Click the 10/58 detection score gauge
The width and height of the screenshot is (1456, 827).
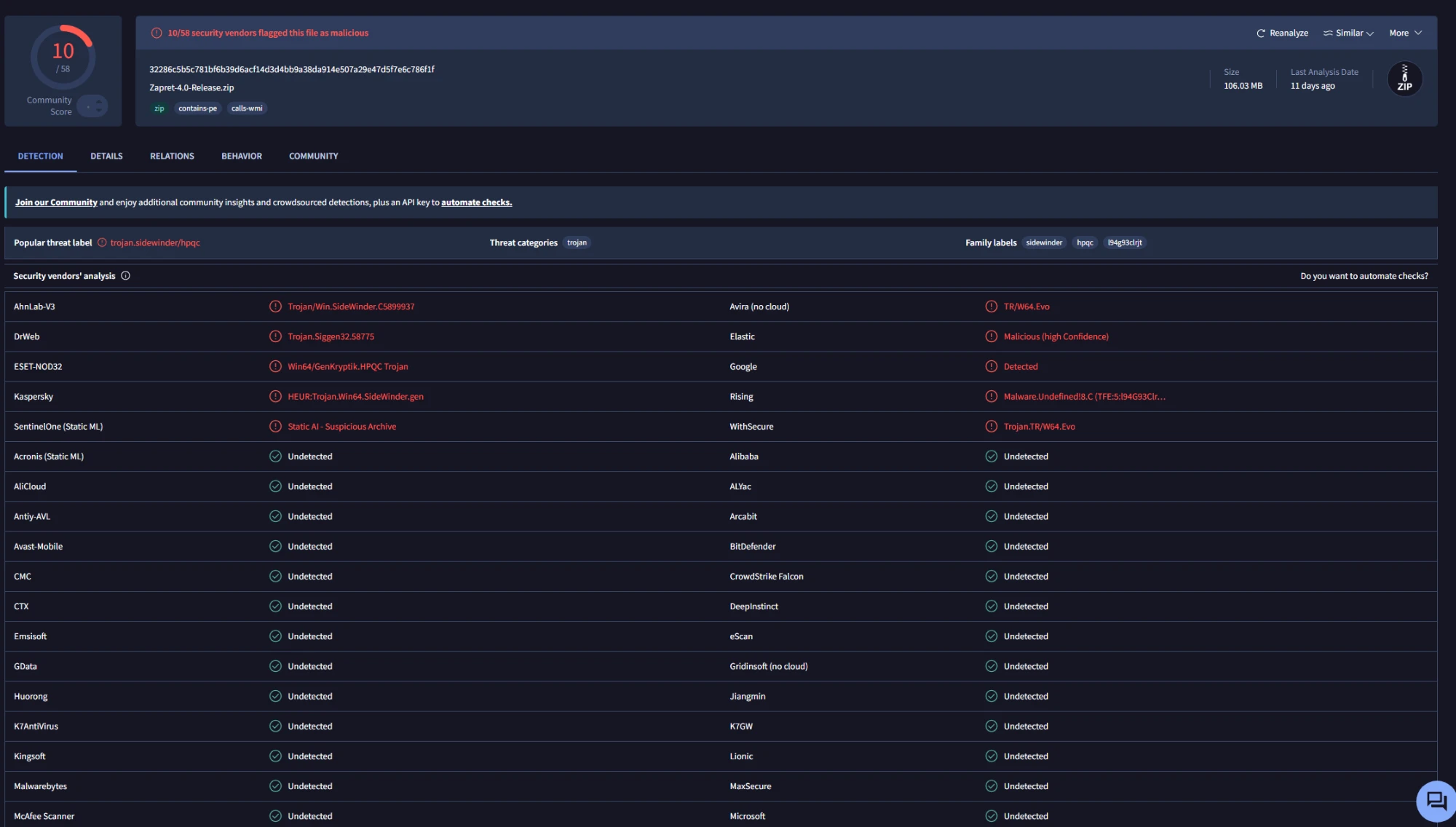63,58
